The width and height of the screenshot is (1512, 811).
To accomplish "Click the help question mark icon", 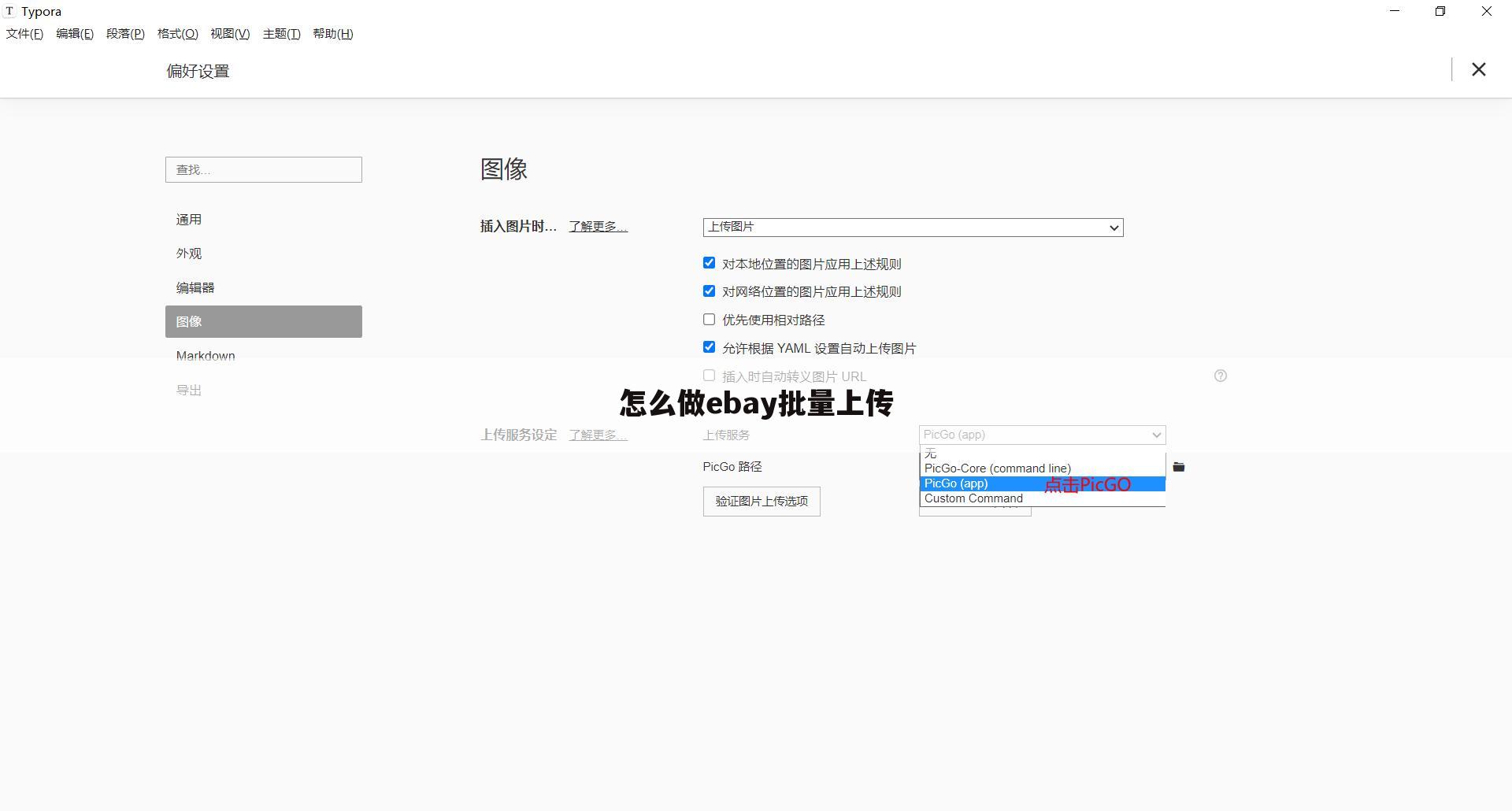I will (x=1220, y=376).
